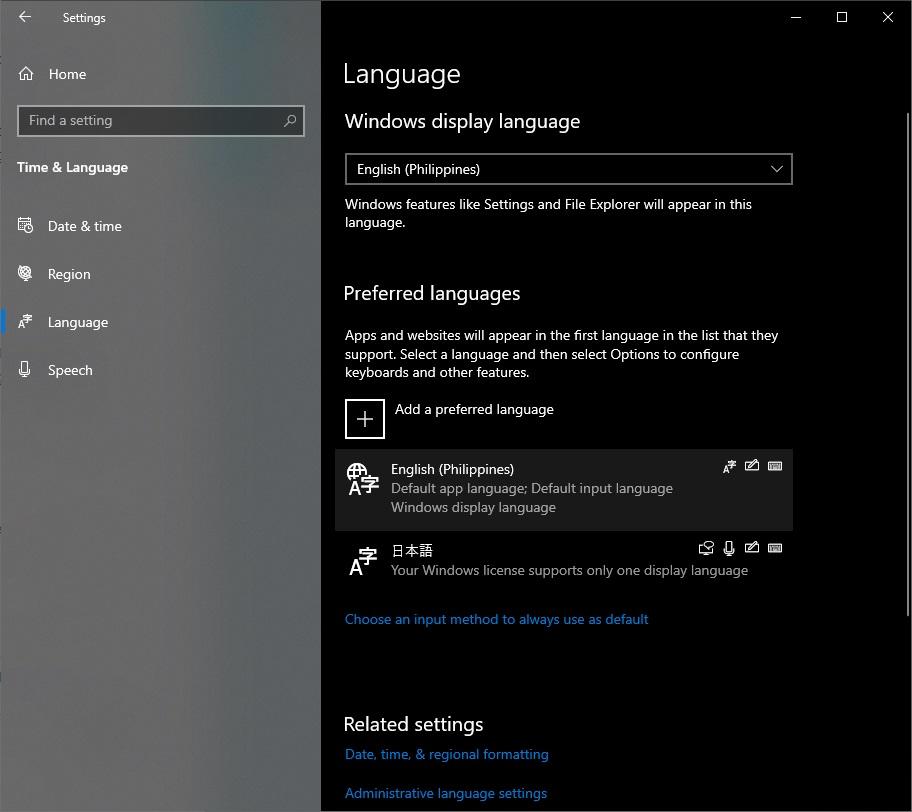Click the Home icon in the sidebar
Image resolution: width=912 pixels, height=812 pixels.
click(24, 73)
